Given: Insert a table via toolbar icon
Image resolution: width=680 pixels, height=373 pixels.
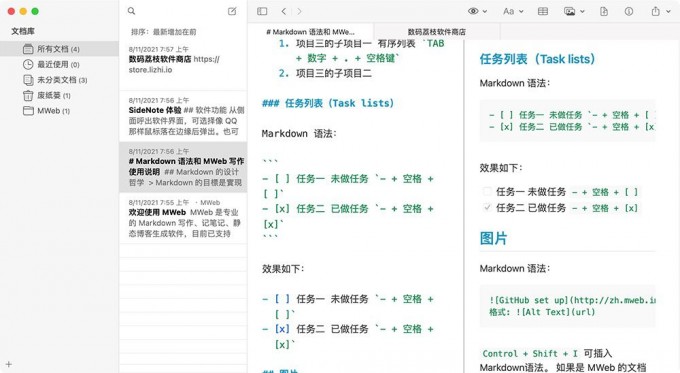Looking at the screenshot, I should (543, 11).
